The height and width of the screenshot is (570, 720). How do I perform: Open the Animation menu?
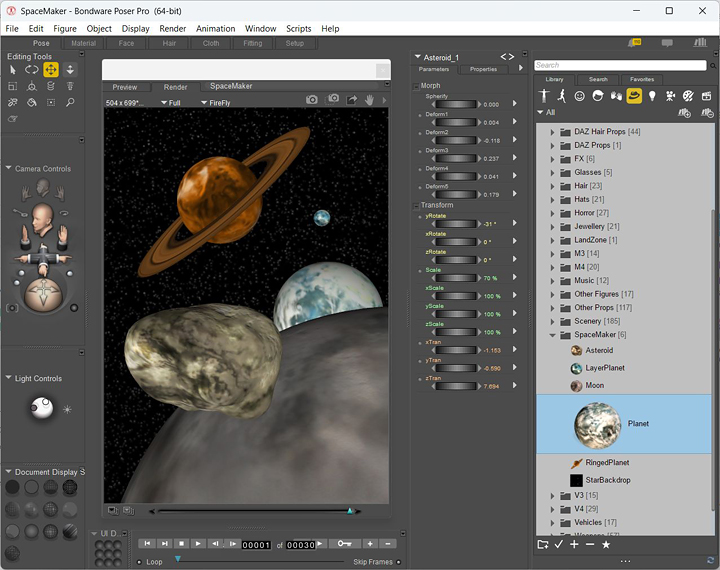(x=215, y=29)
